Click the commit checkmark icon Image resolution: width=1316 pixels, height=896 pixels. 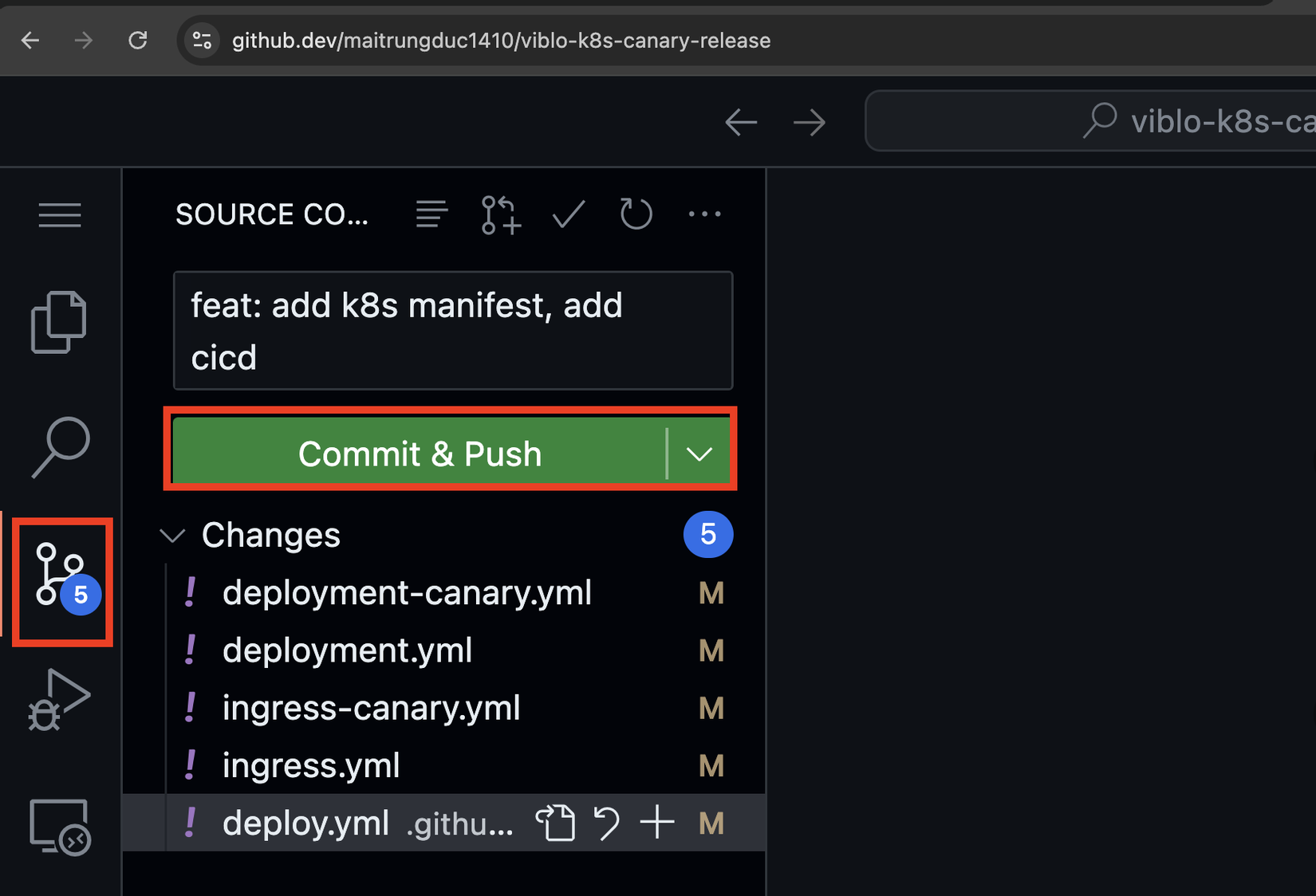[x=569, y=214]
